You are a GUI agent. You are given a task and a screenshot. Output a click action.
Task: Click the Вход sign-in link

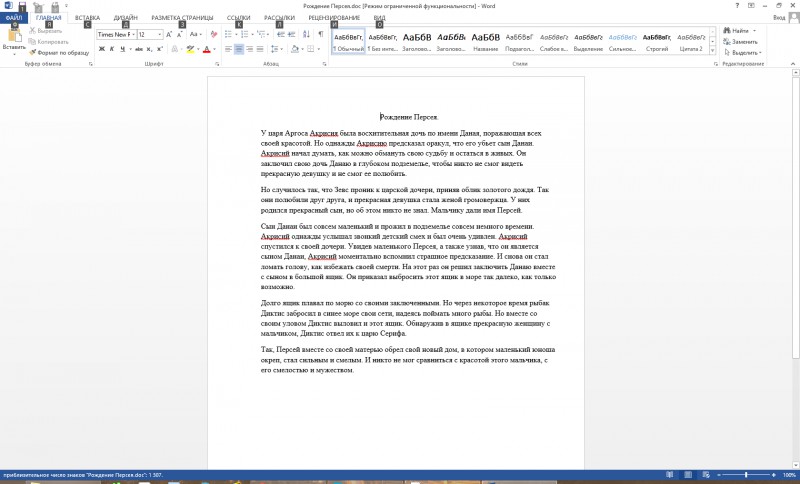(x=779, y=18)
